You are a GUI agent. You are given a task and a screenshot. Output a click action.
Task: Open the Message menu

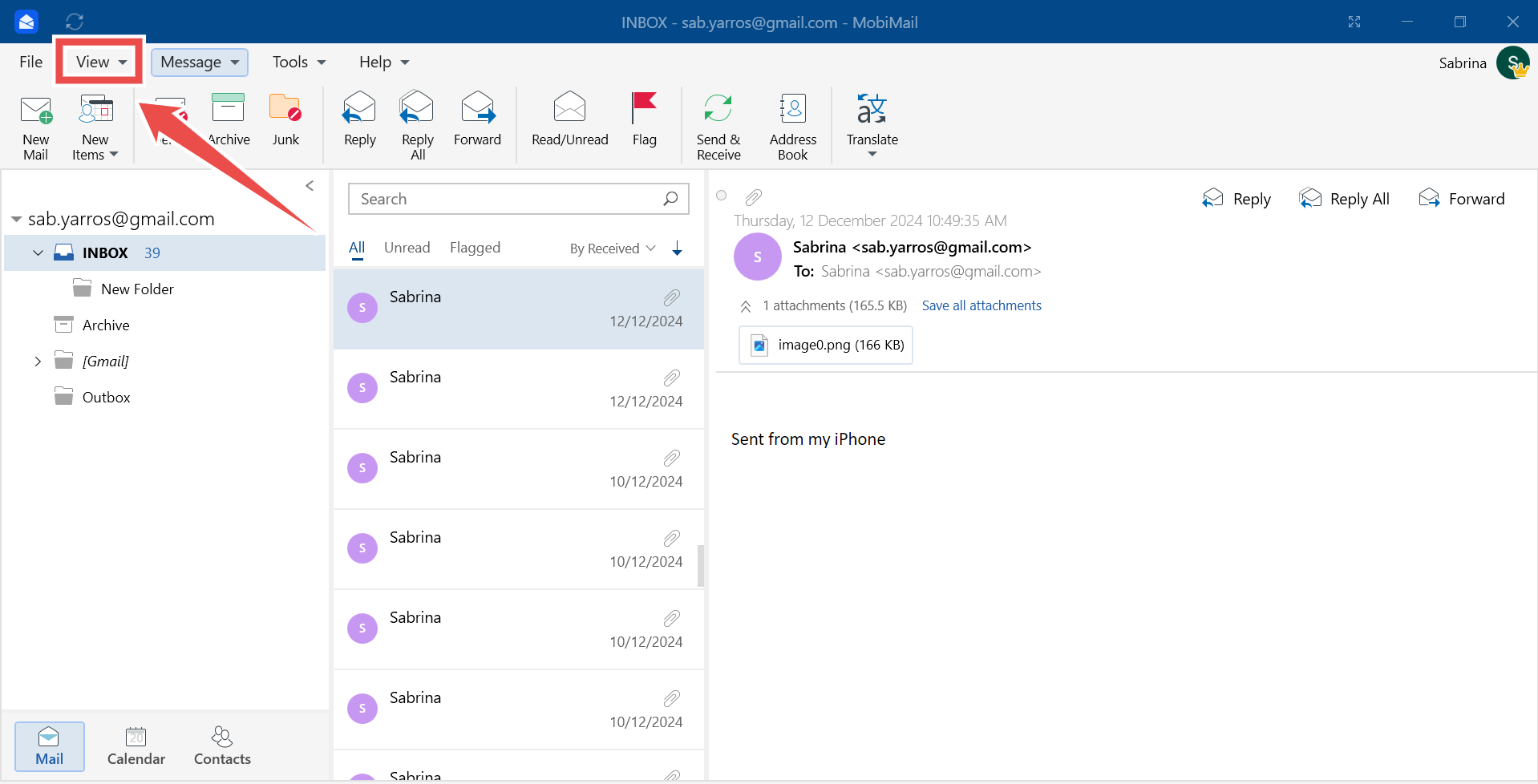200,62
